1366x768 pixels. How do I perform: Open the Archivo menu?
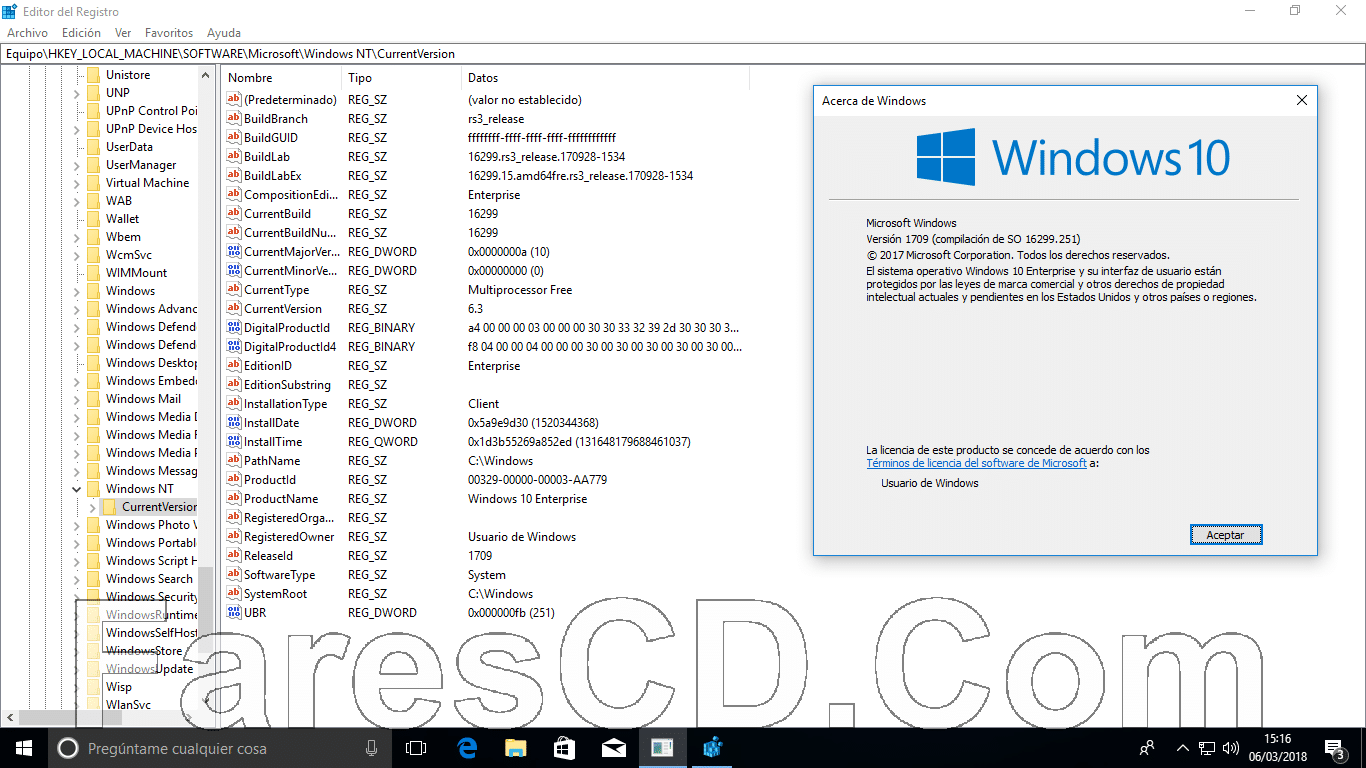point(27,33)
